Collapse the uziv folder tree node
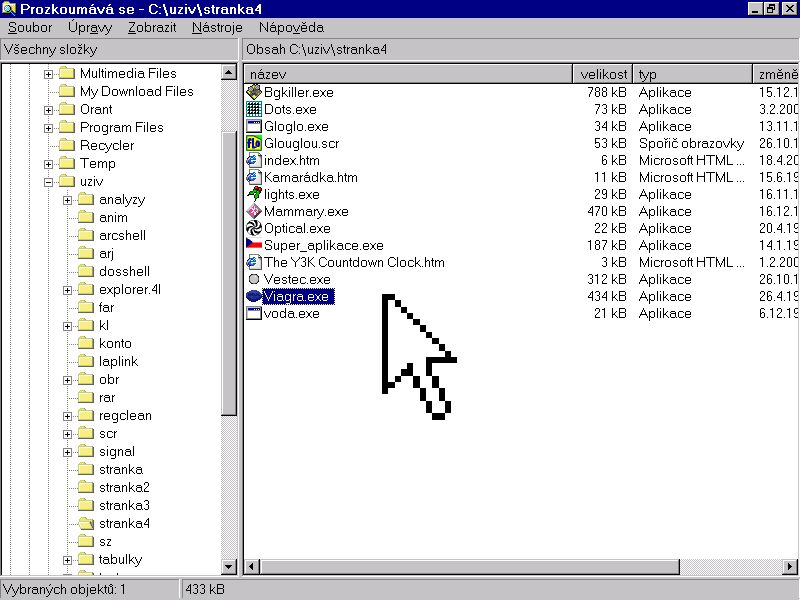The width and height of the screenshot is (800, 600). click(x=48, y=181)
